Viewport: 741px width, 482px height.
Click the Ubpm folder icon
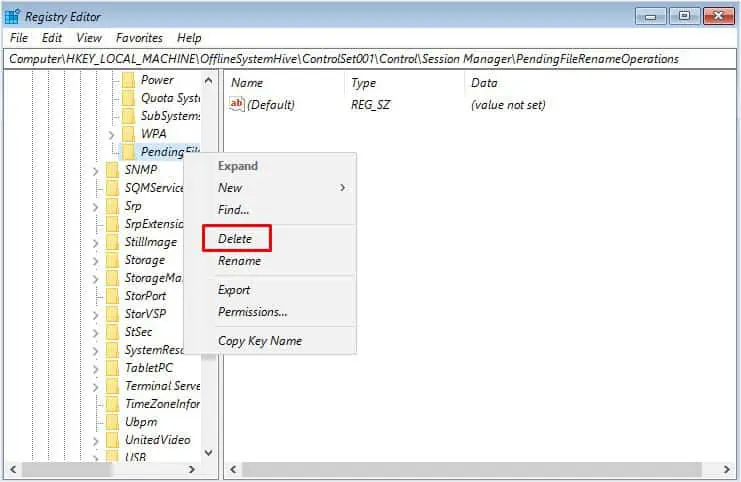(112, 422)
